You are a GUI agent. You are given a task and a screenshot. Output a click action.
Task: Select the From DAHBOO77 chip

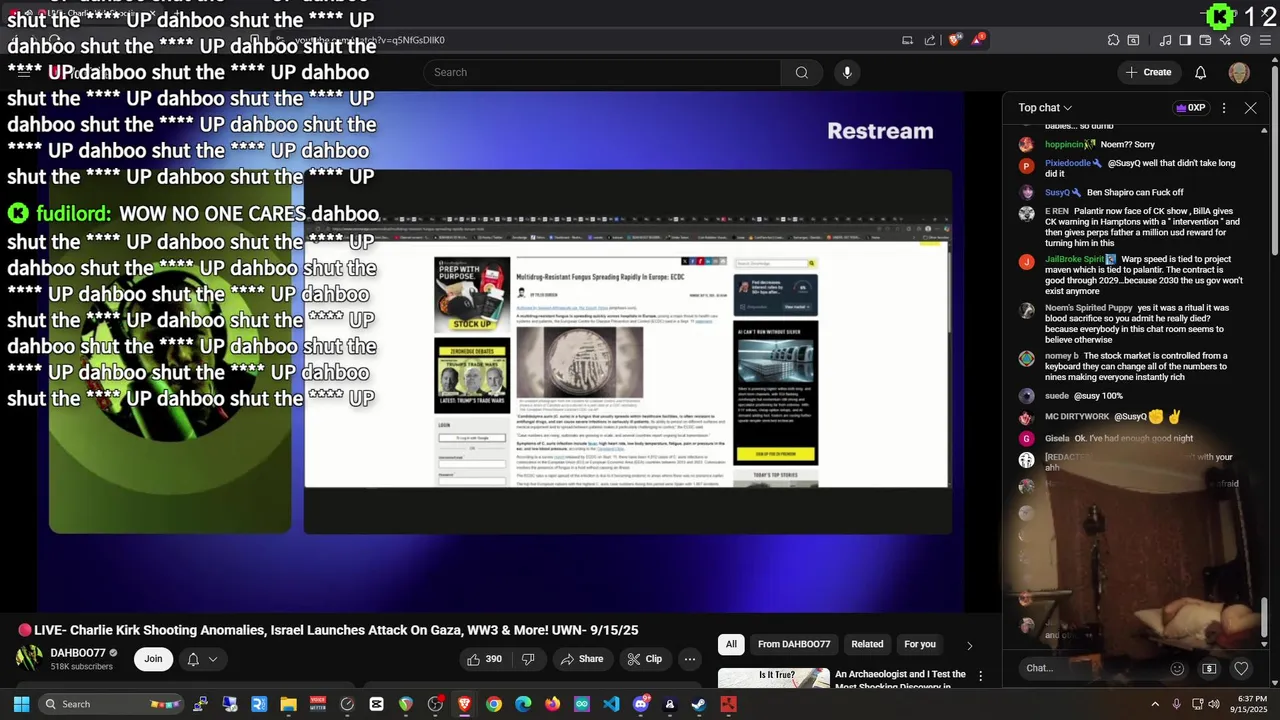click(x=794, y=644)
